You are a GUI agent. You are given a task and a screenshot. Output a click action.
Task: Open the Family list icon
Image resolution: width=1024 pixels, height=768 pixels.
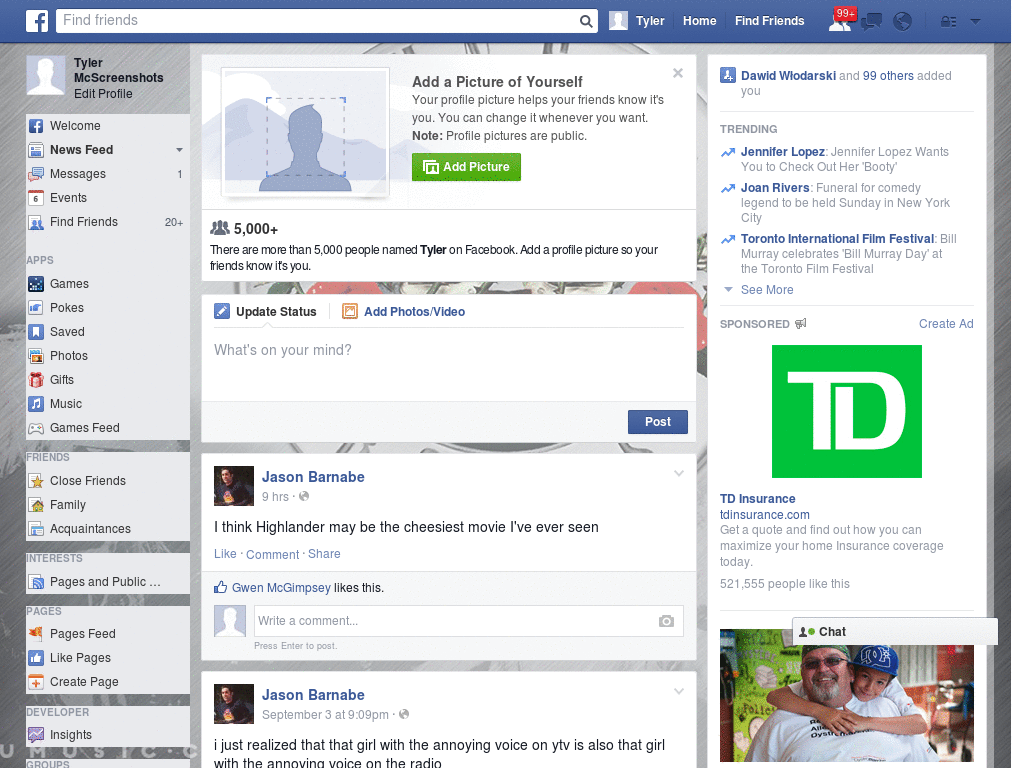pos(36,505)
